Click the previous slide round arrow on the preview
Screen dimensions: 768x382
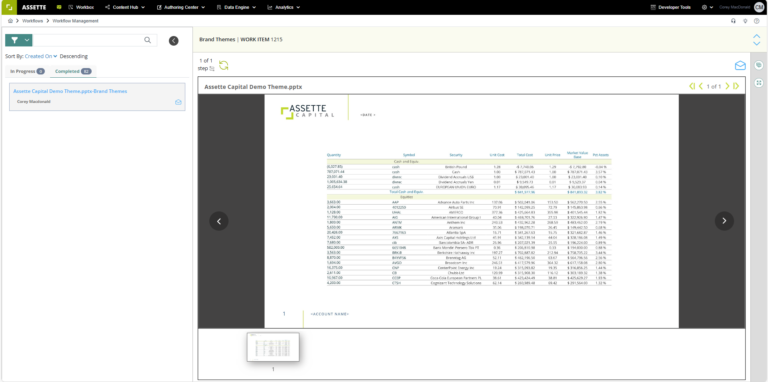(x=219, y=221)
